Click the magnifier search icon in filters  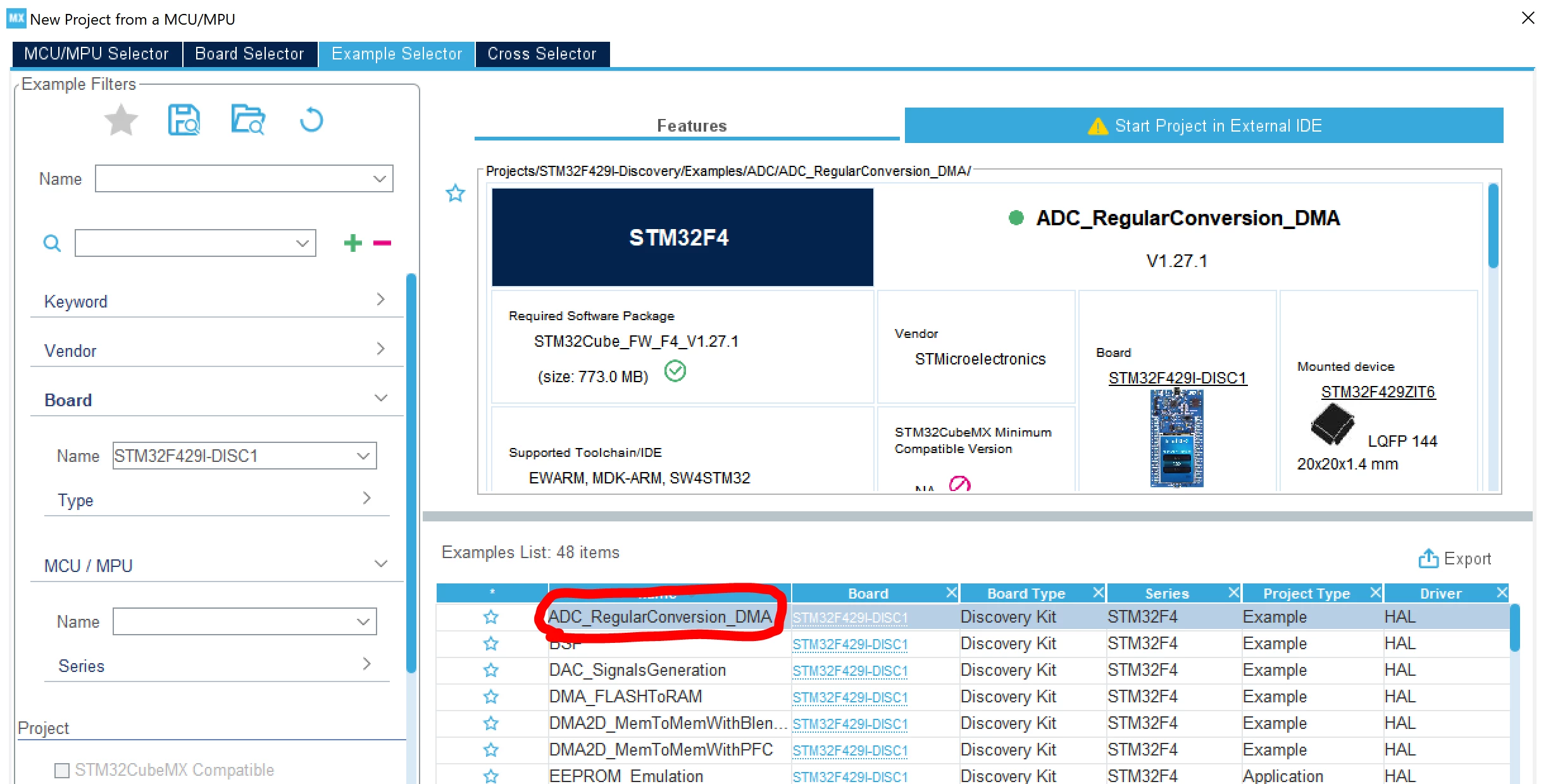[x=52, y=243]
